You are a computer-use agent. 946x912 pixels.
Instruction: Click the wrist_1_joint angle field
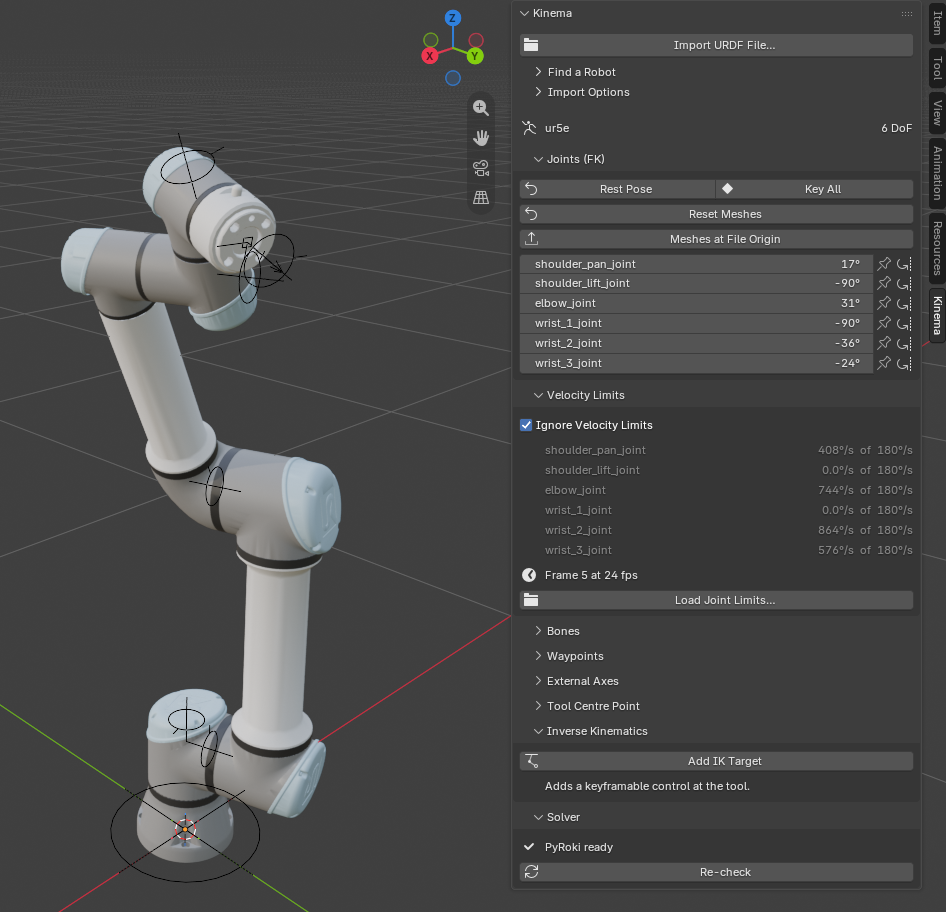pyautogui.click(x=696, y=323)
